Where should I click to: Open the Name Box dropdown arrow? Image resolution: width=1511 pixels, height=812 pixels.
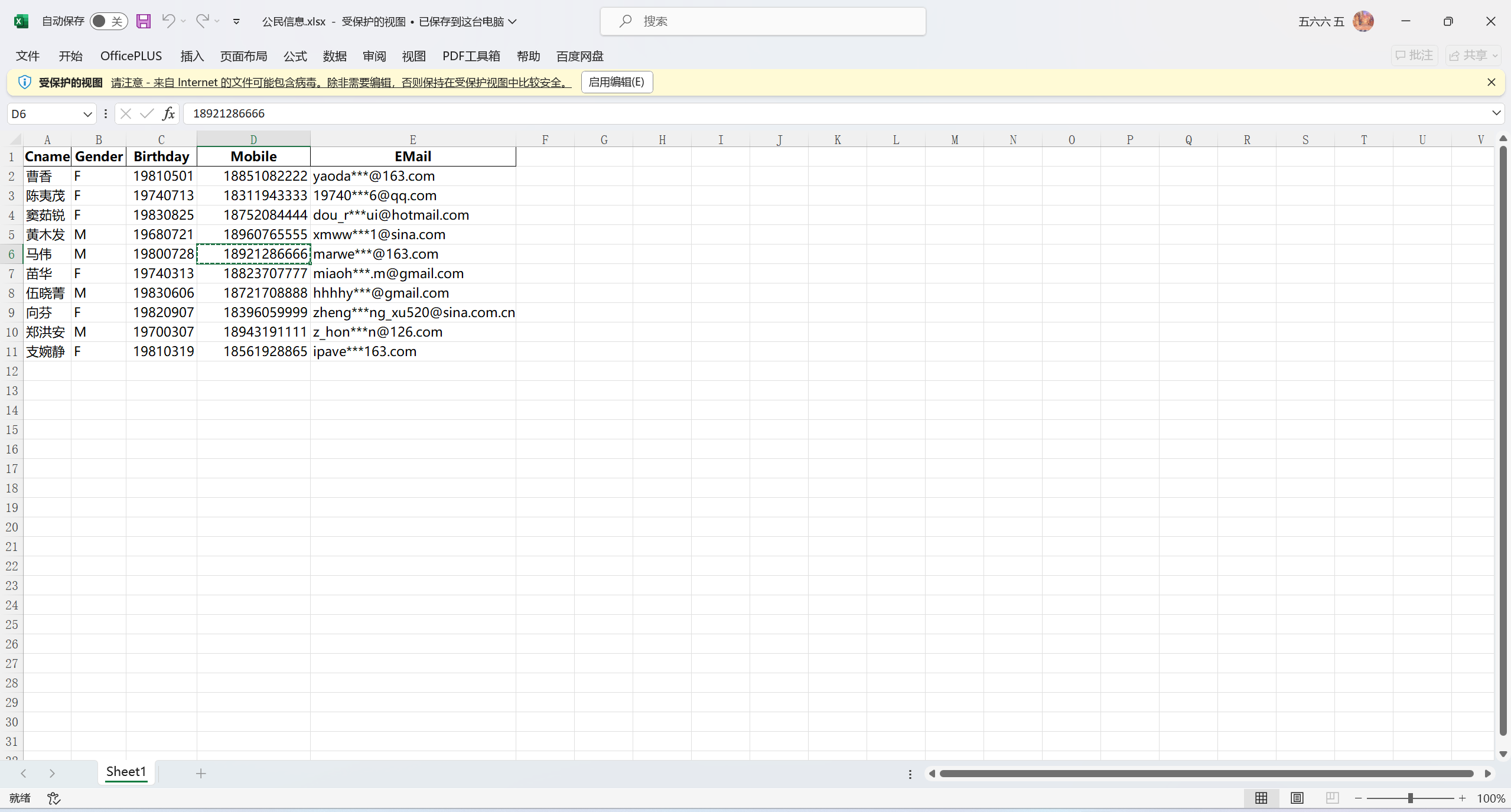pyautogui.click(x=87, y=114)
